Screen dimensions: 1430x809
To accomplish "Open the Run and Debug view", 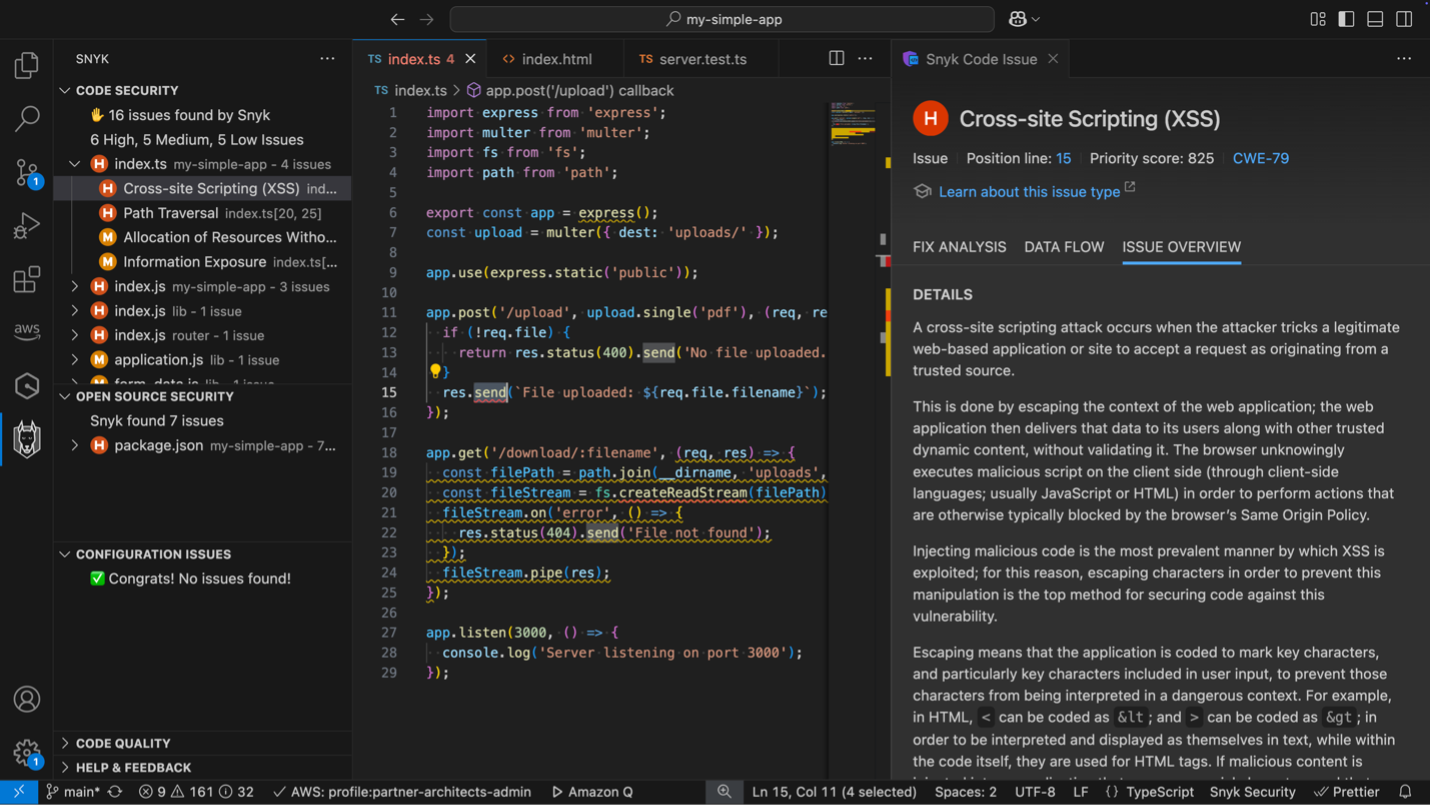I will tap(27, 225).
